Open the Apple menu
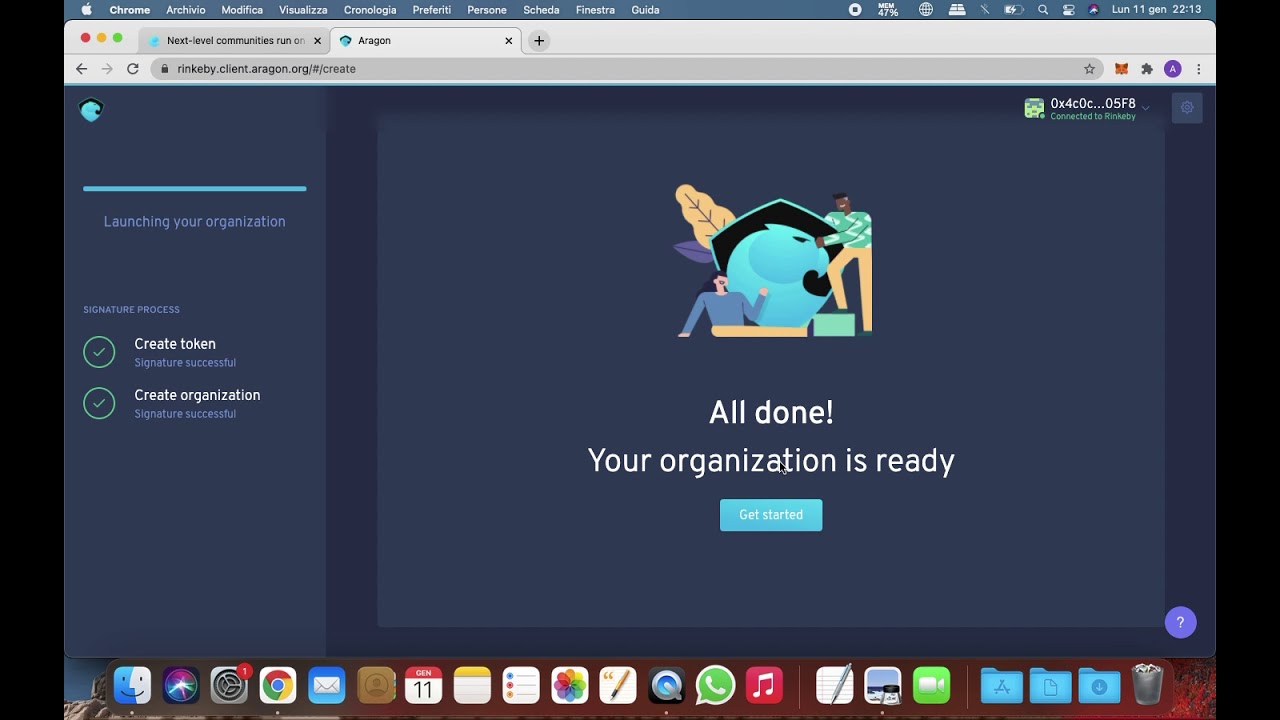The image size is (1280, 720). [x=86, y=10]
